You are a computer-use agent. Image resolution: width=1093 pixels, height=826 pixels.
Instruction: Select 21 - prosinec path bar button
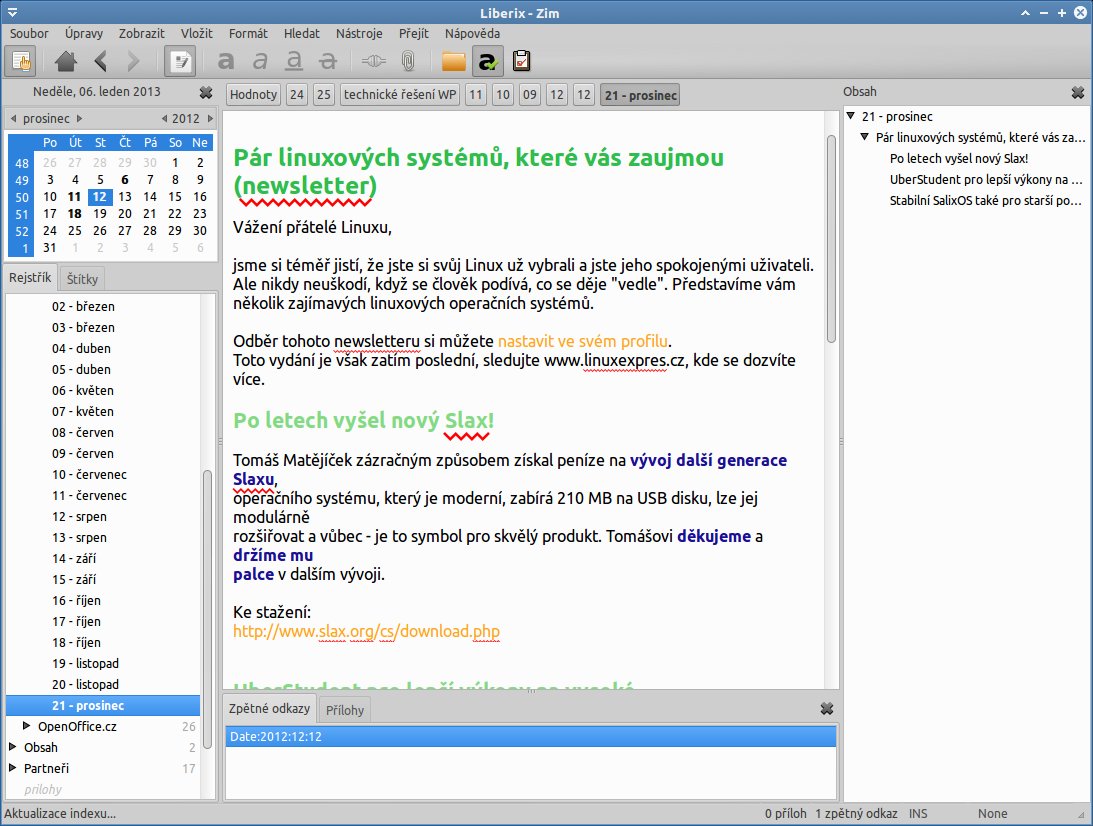point(640,95)
